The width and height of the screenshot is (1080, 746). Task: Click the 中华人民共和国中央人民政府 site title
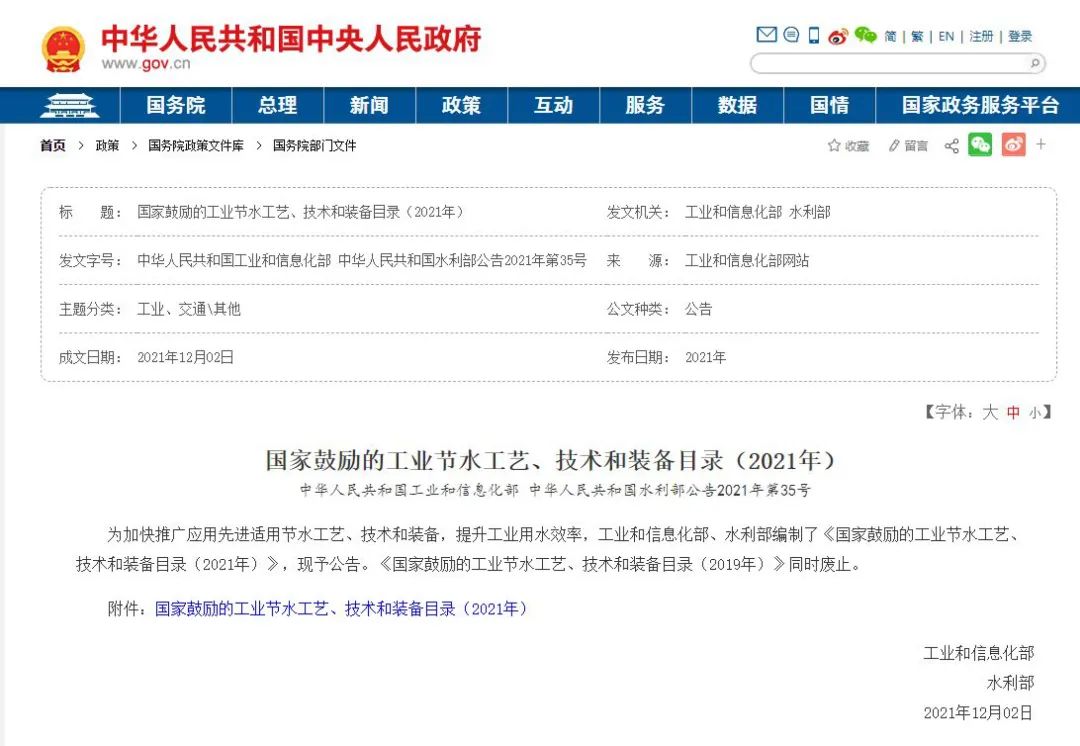pyautogui.click(x=291, y=39)
